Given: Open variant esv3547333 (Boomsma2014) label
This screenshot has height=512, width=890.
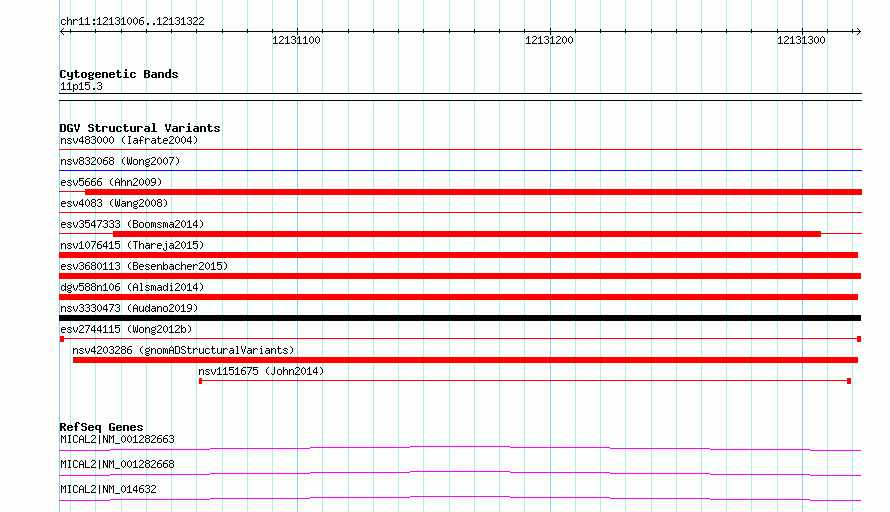Looking at the screenshot, I should (132, 224).
